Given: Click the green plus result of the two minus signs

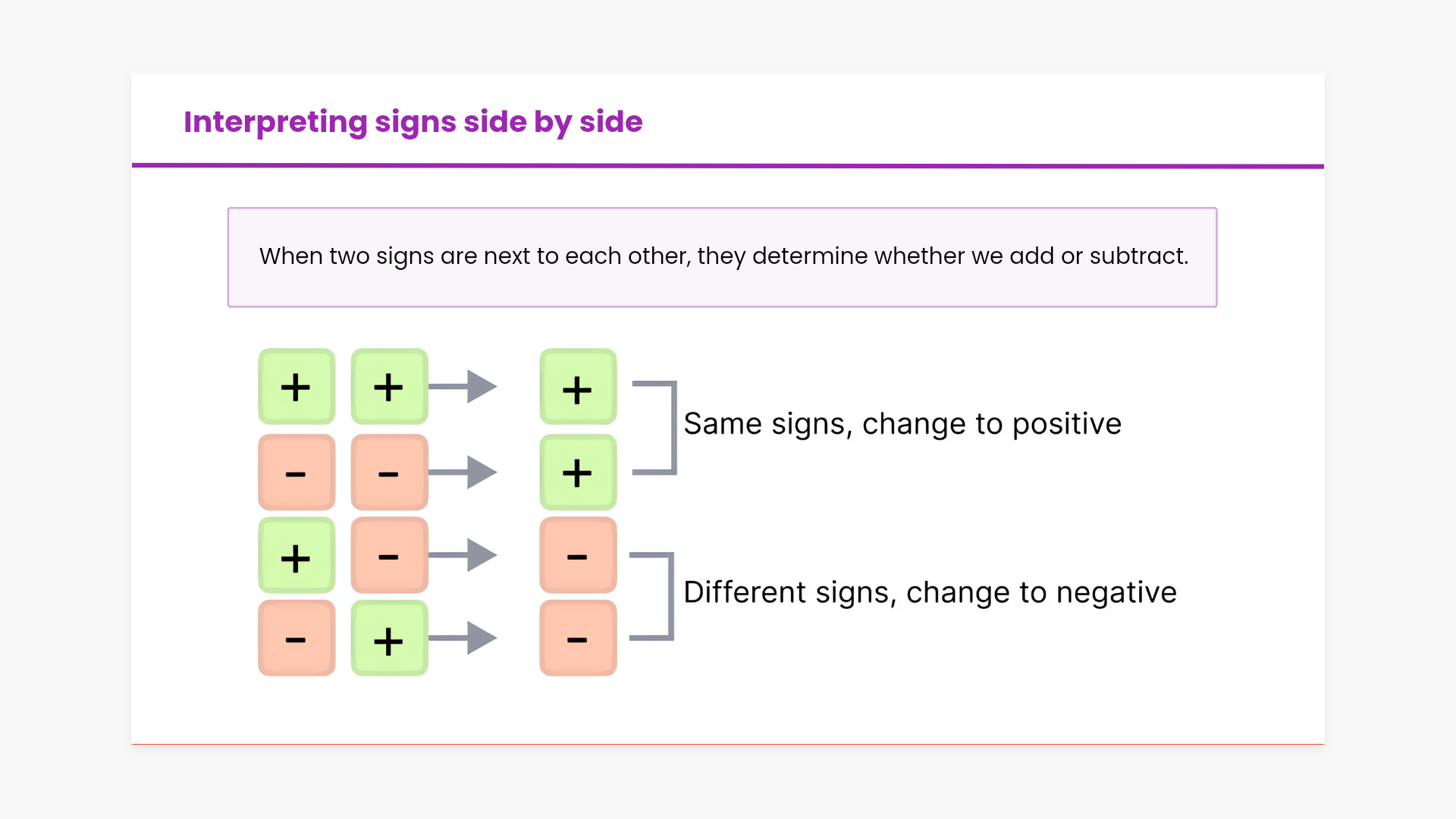Looking at the screenshot, I should tap(578, 472).
